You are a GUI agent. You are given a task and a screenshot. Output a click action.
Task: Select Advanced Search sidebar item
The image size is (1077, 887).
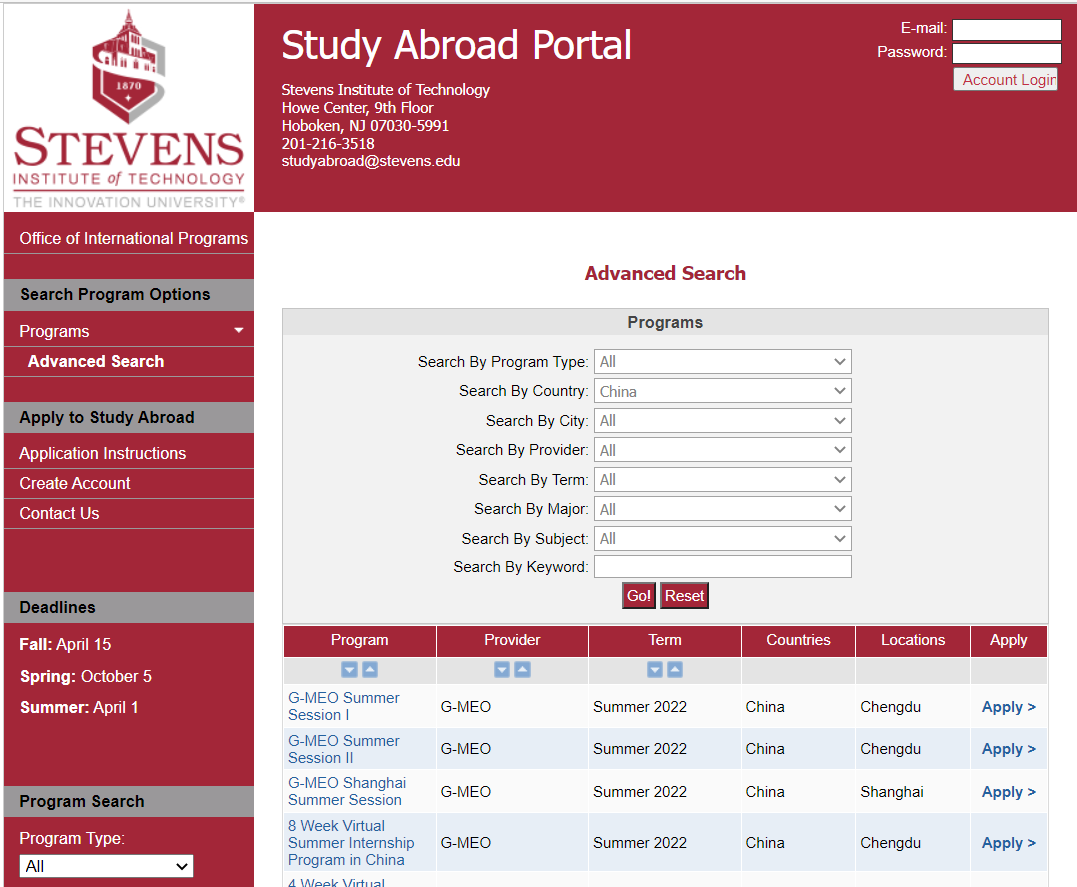(x=129, y=361)
